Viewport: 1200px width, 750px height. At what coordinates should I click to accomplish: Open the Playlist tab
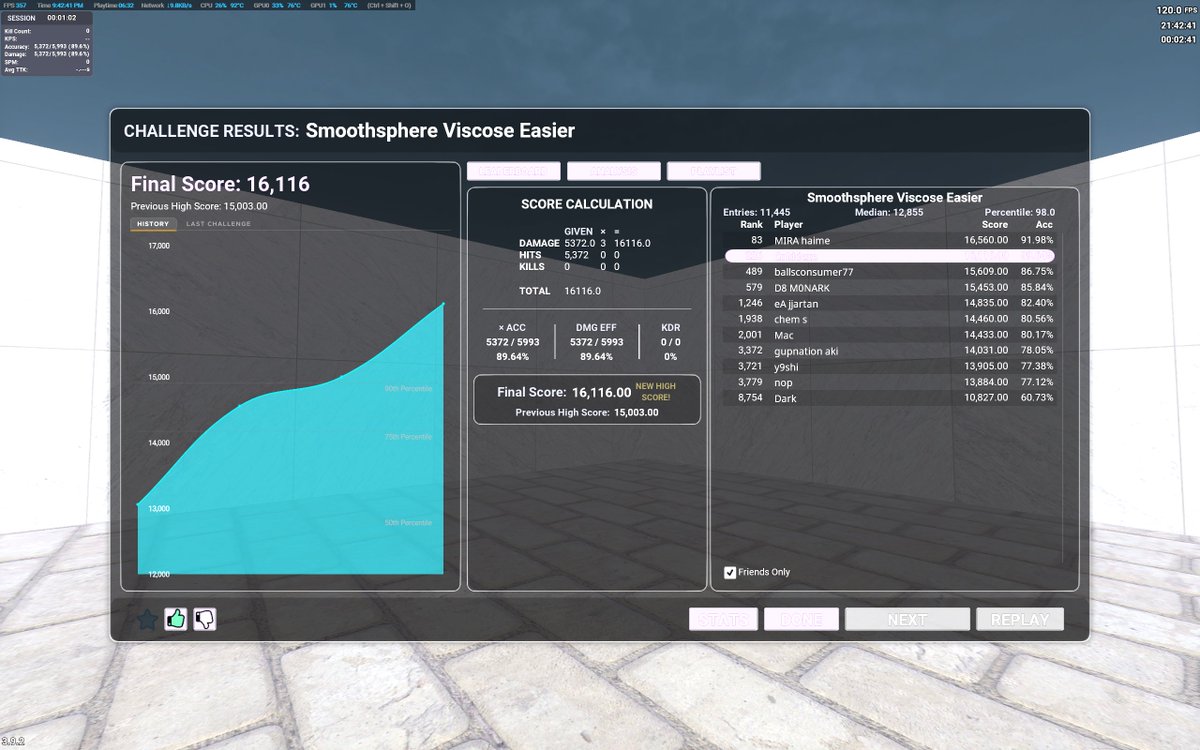tap(714, 171)
